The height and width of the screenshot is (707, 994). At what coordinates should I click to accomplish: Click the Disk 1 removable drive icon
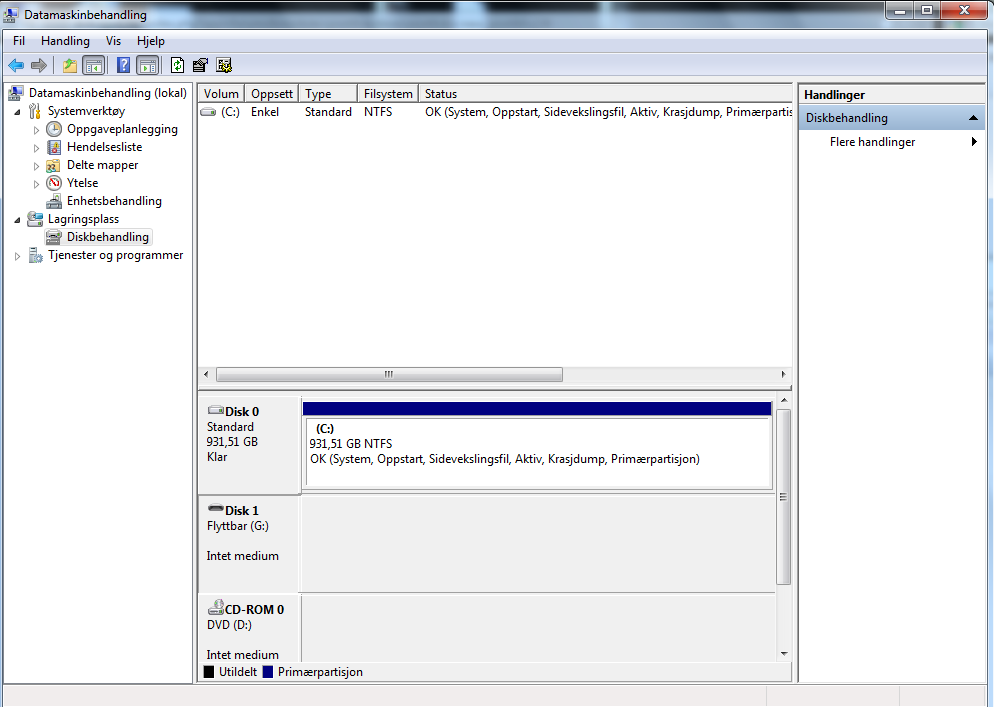pos(216,509)
